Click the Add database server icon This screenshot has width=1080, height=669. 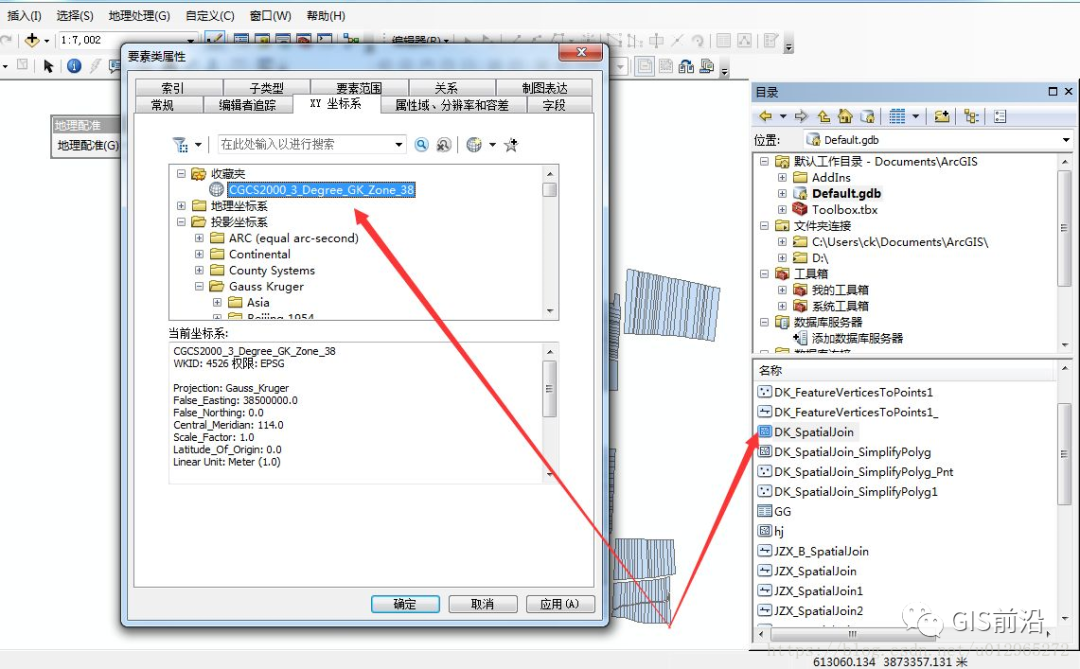click(800, 338)
